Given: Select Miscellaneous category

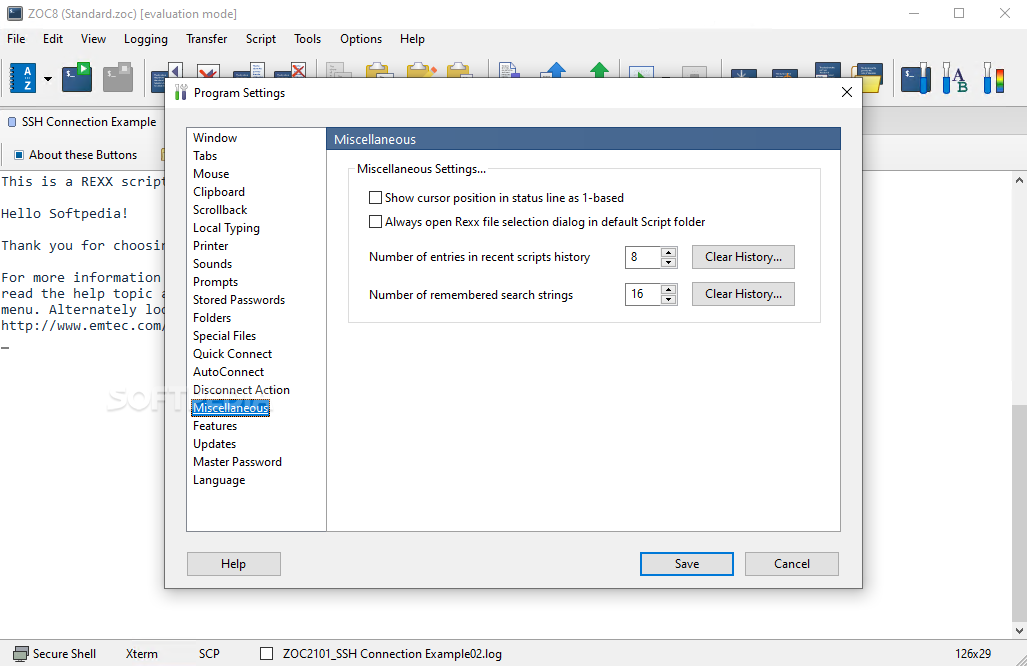Looking at the screenshot, I should click(231, 408).
